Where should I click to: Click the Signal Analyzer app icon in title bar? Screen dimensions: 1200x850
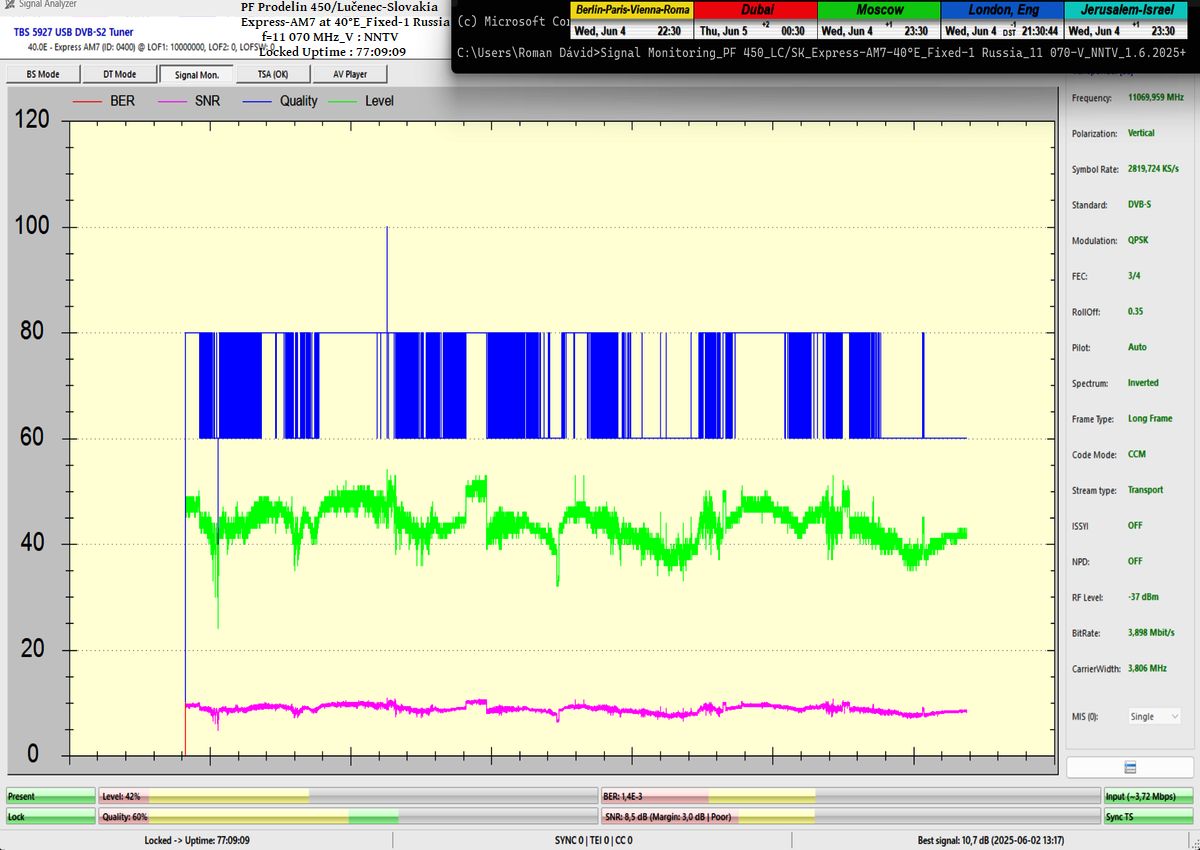8,4
